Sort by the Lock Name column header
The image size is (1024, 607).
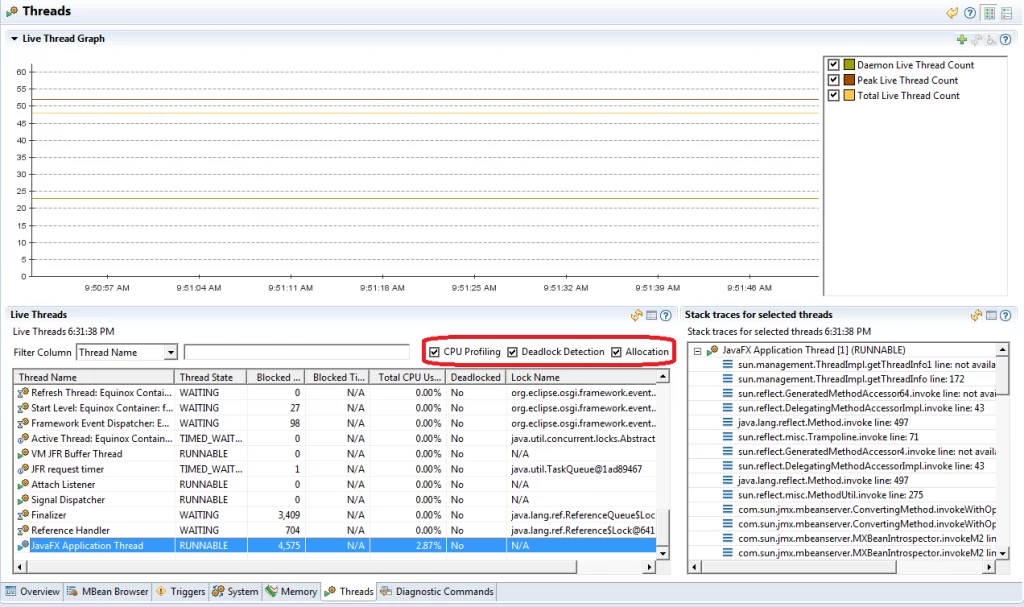(581, 377)
